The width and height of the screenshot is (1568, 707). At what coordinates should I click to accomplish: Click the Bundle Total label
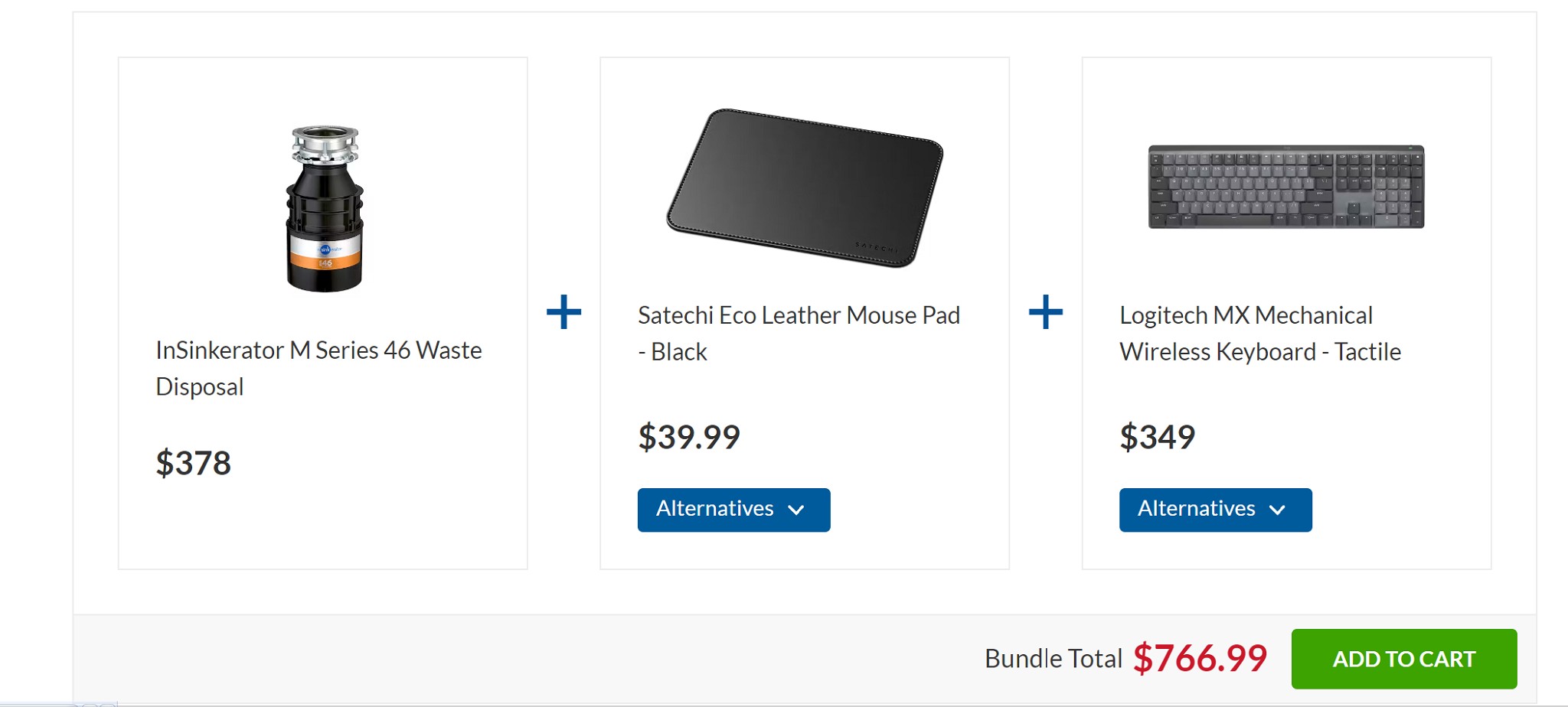[1053, 659]
